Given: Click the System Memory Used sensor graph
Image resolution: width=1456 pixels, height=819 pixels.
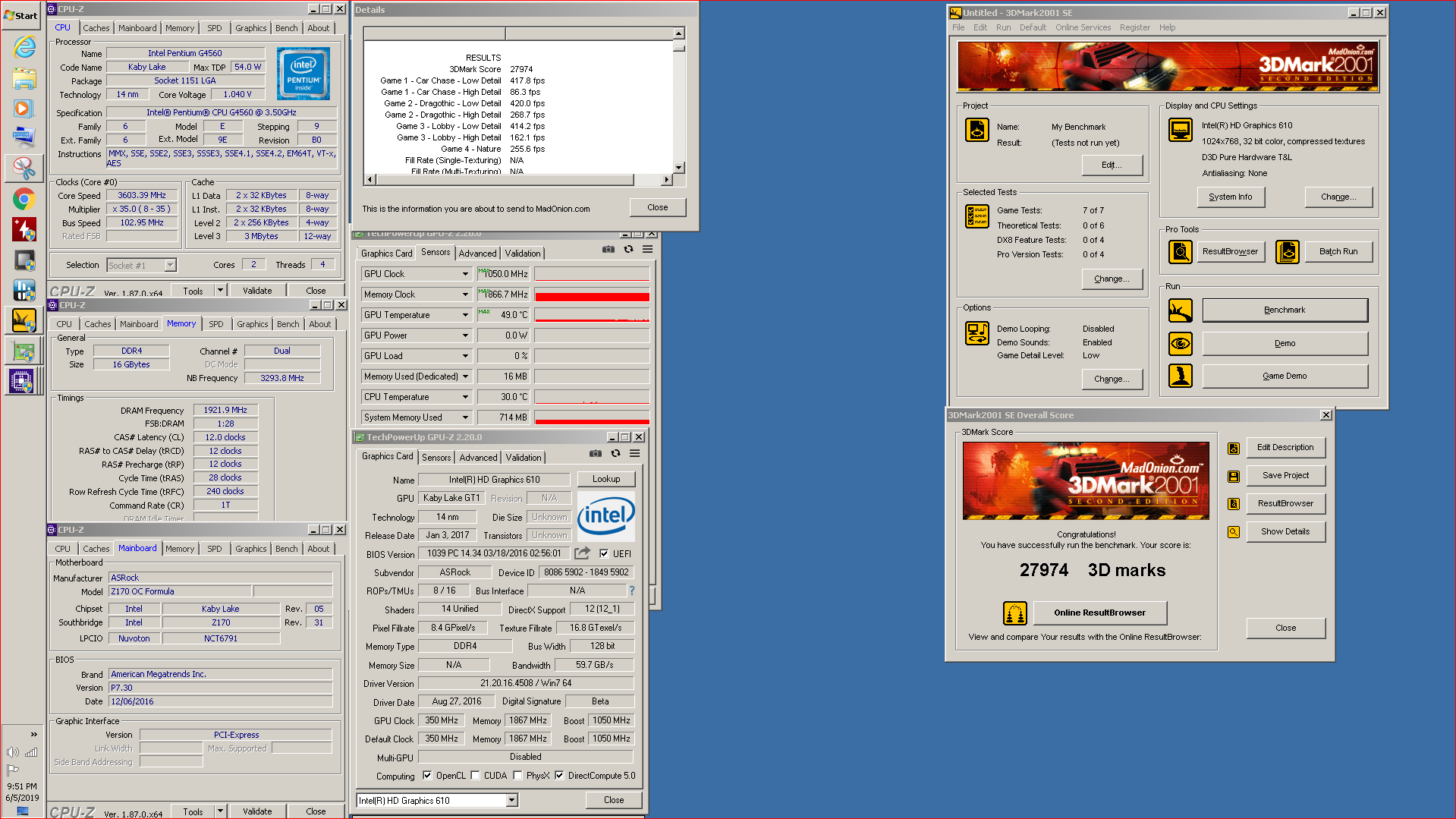Looking at the screenshot, I should click(x=592, y=417).
